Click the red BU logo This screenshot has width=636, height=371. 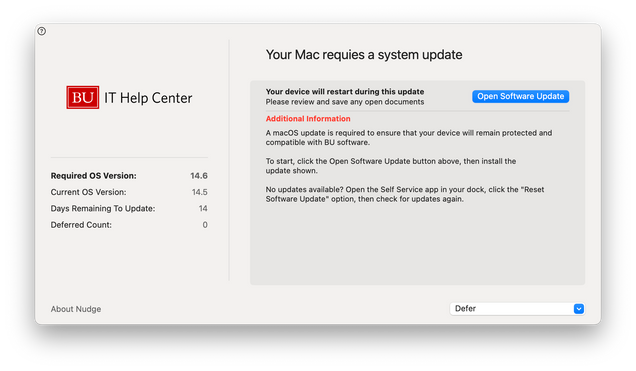click(x=83, y=97)
